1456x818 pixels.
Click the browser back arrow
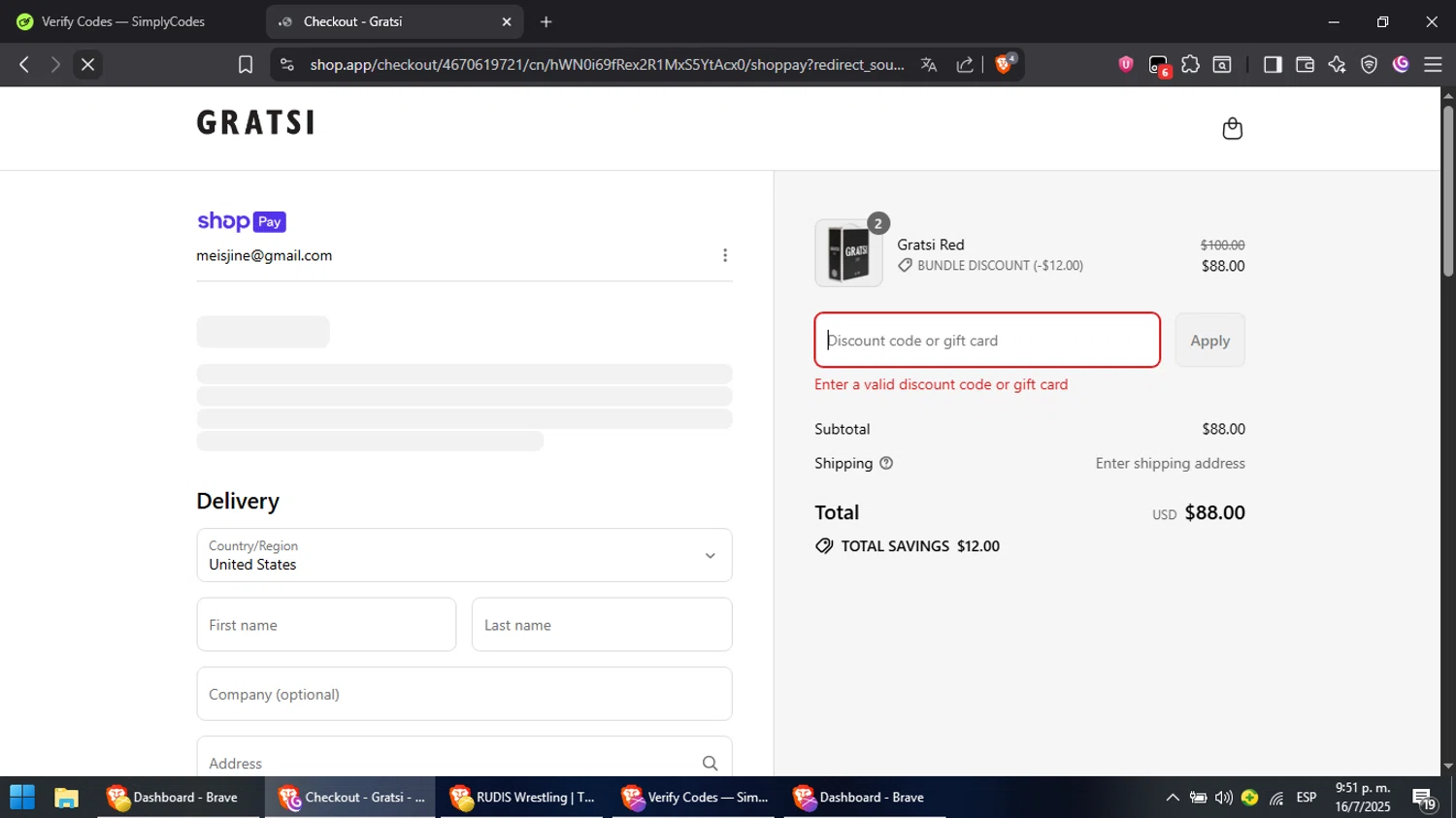tap(24, 64)
